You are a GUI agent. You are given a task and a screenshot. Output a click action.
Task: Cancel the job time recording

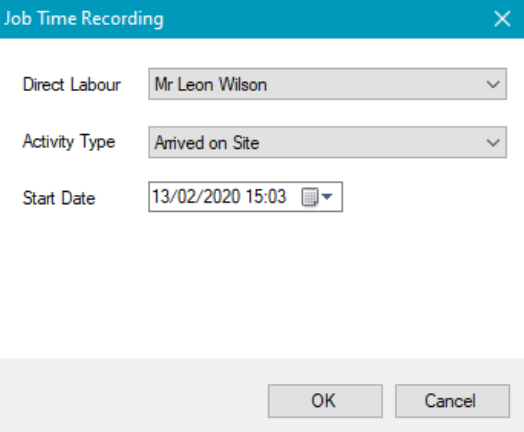(x=452, y=401)
